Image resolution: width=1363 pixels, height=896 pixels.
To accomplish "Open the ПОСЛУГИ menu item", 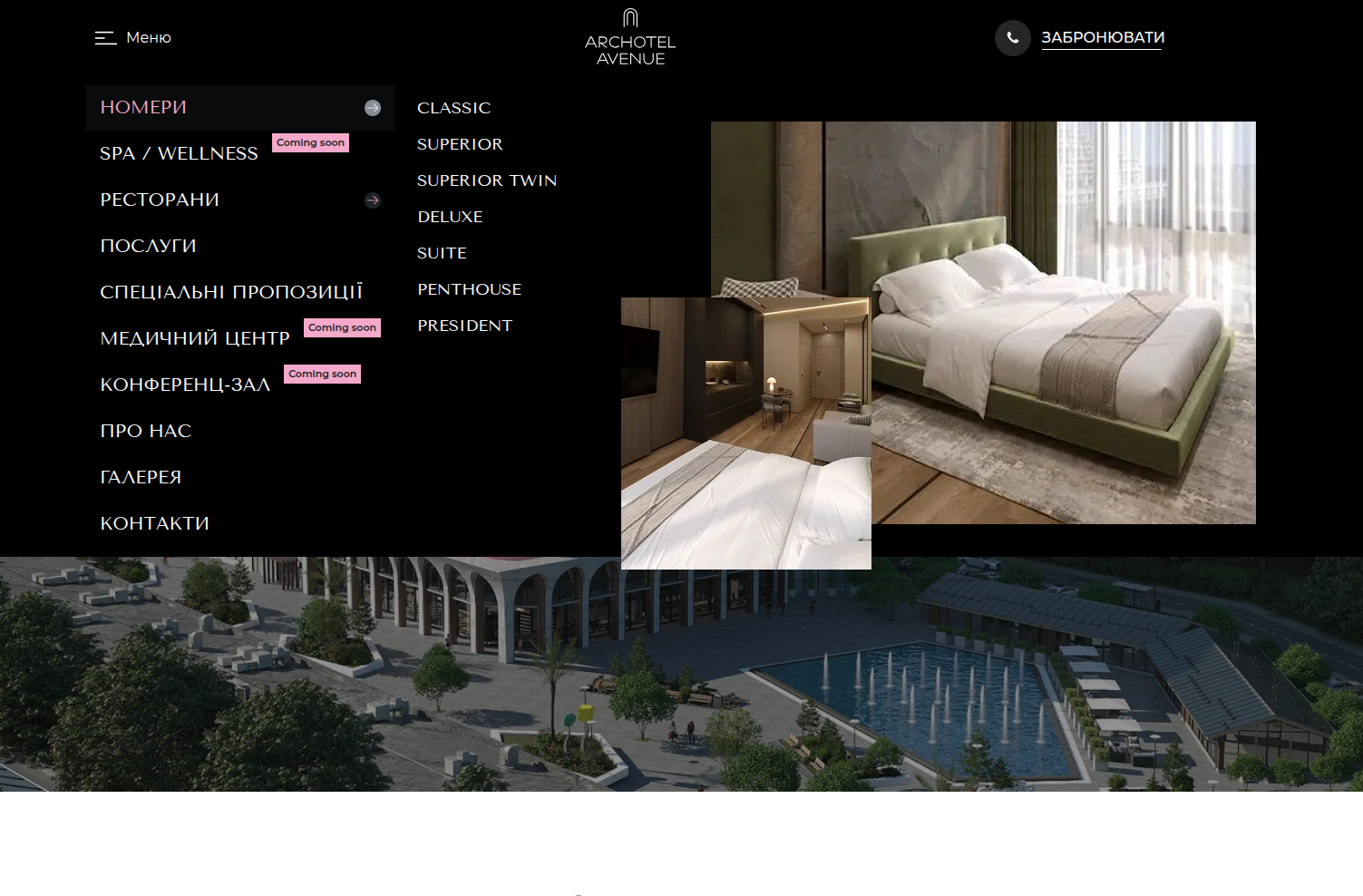I will 148,247.
